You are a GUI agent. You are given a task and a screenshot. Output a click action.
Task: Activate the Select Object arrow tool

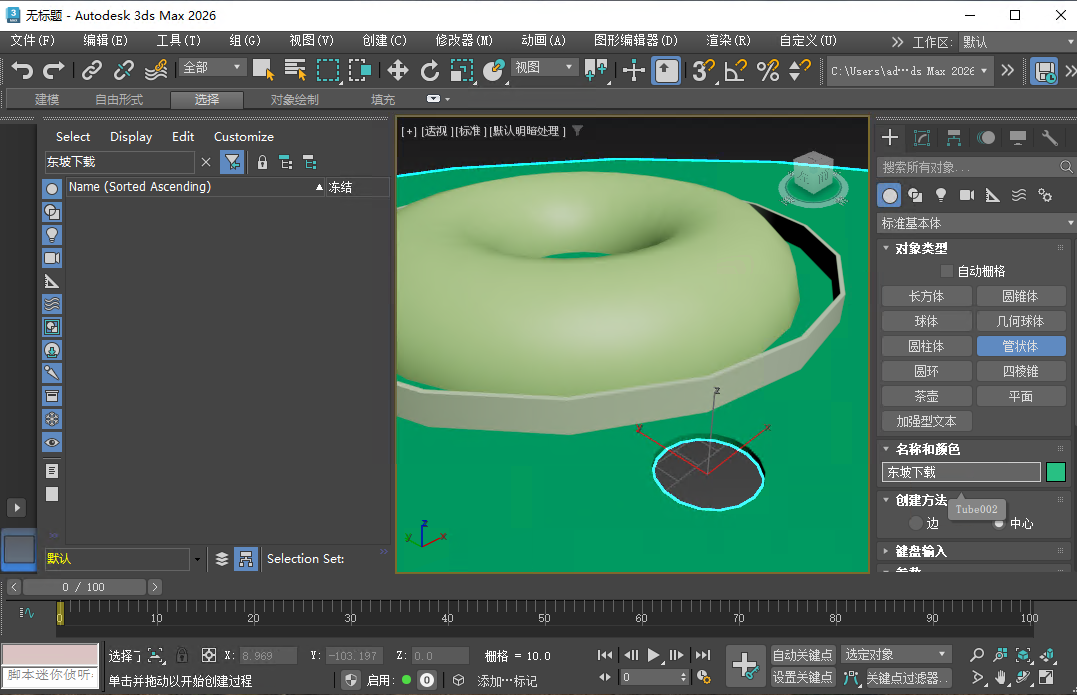point(262,70)
